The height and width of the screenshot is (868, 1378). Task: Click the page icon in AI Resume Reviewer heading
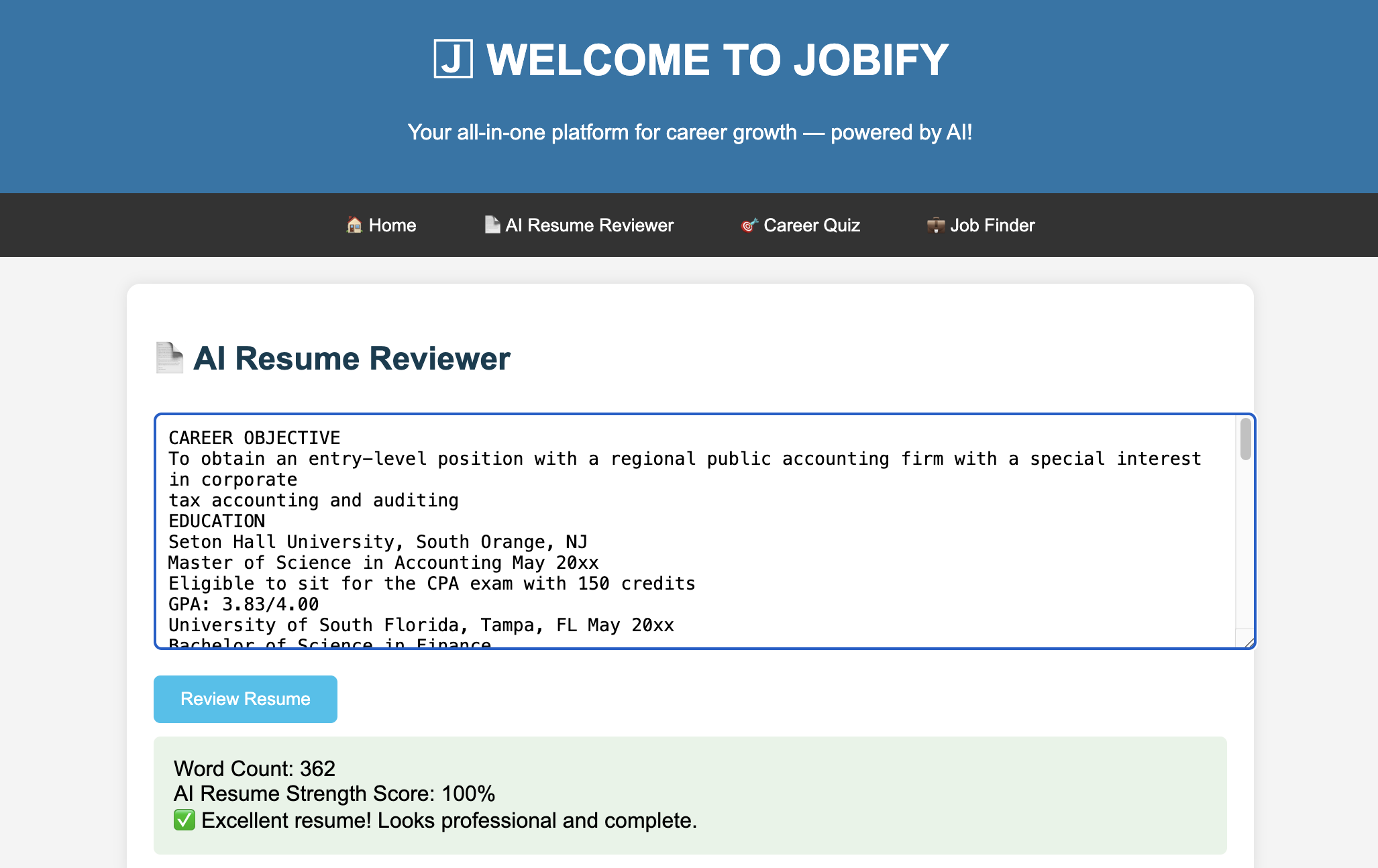click(x=169, y=358)
